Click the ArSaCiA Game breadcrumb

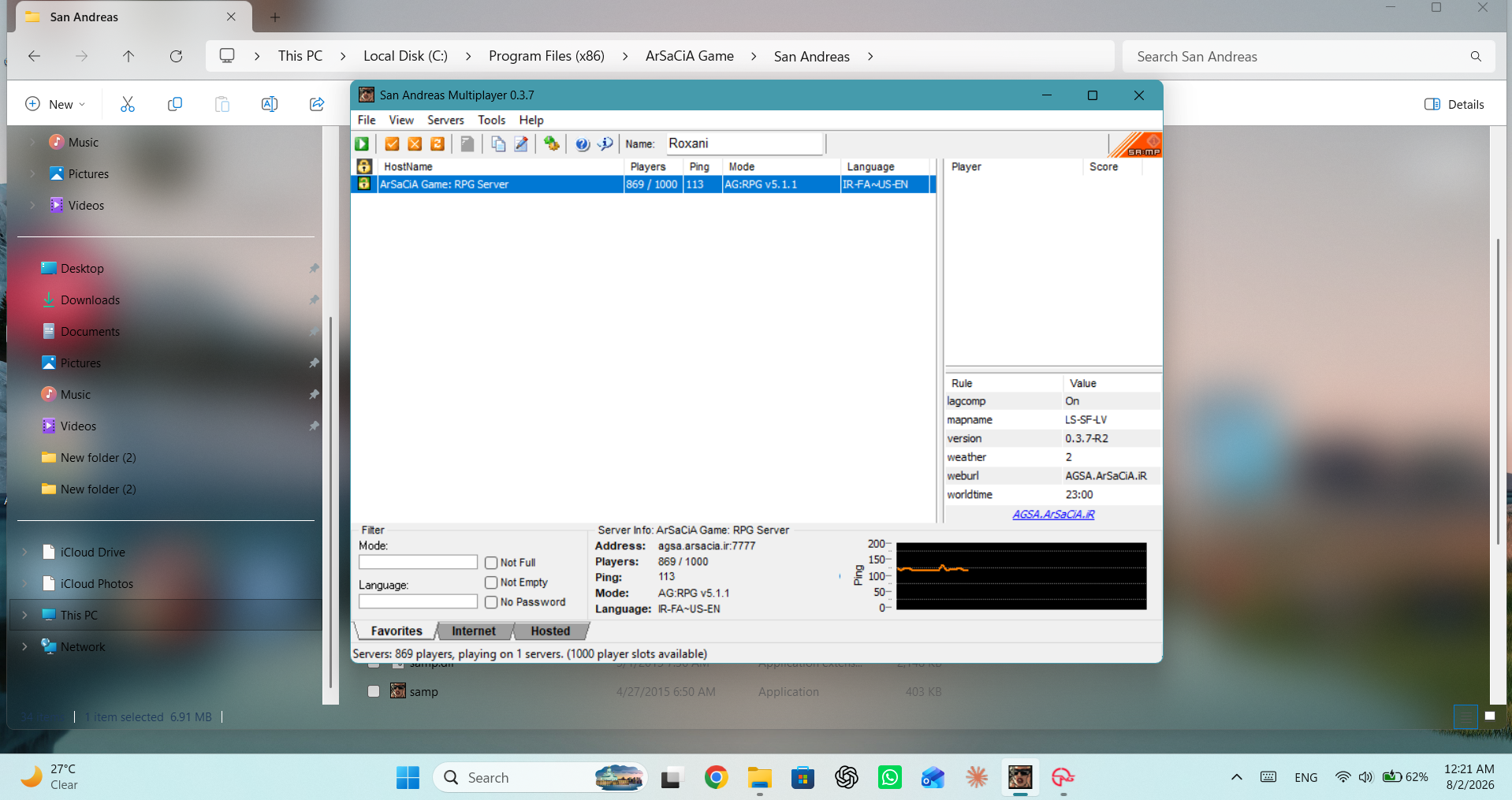(690, 56)
